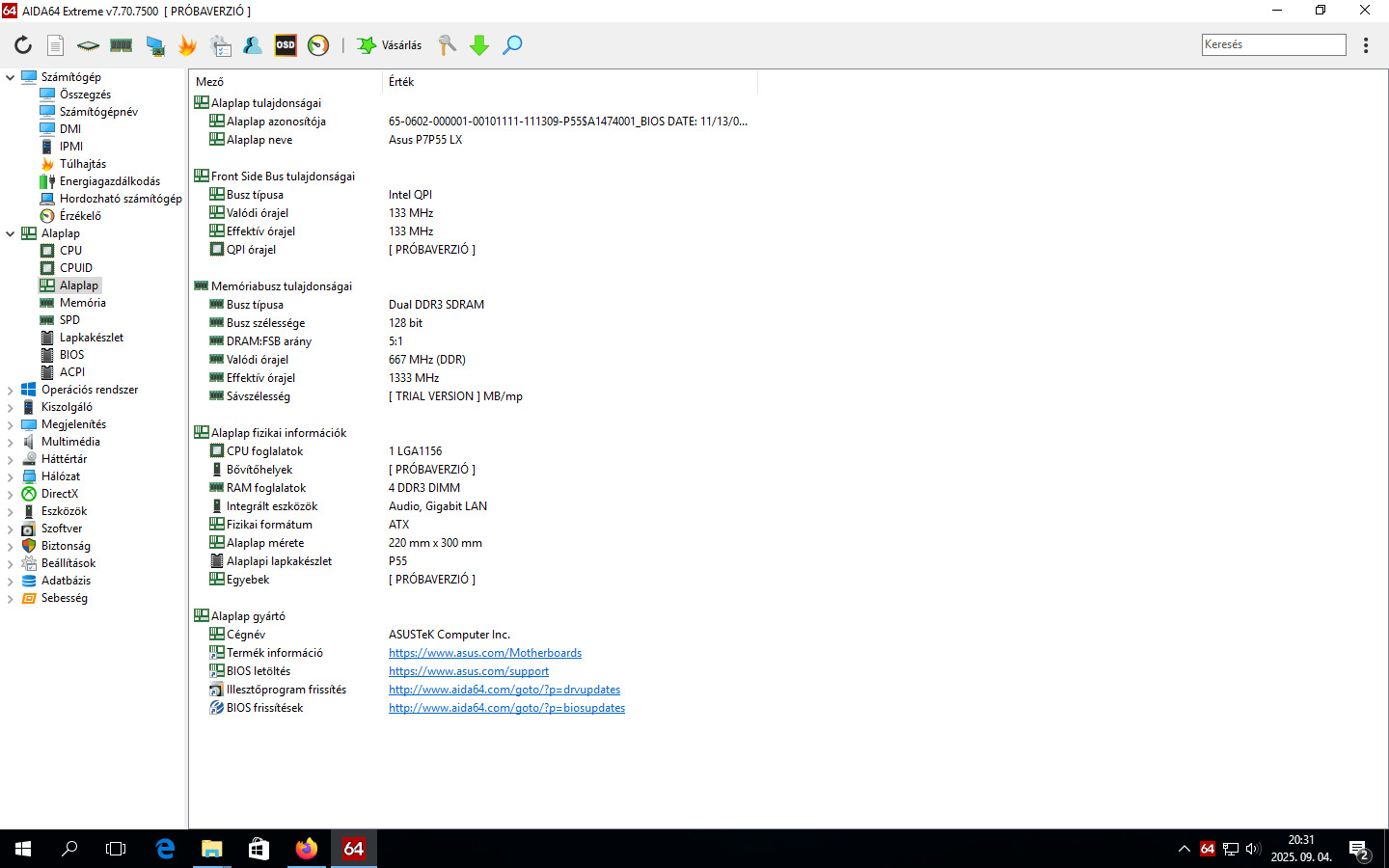Image resolution: width=1389 pixels, height=868 pixels.
Task: Open Windows Start menu
Action: 23,849
